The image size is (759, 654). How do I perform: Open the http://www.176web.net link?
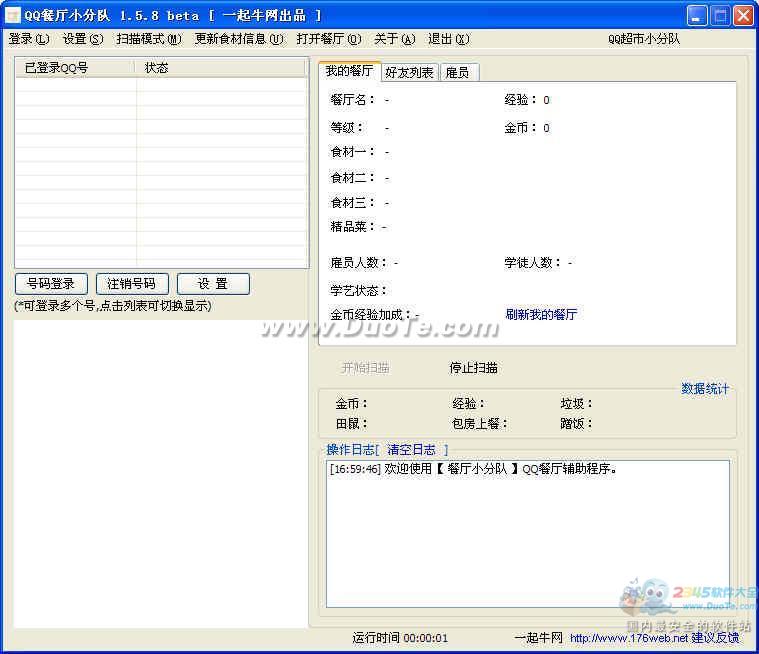(629, 638)
